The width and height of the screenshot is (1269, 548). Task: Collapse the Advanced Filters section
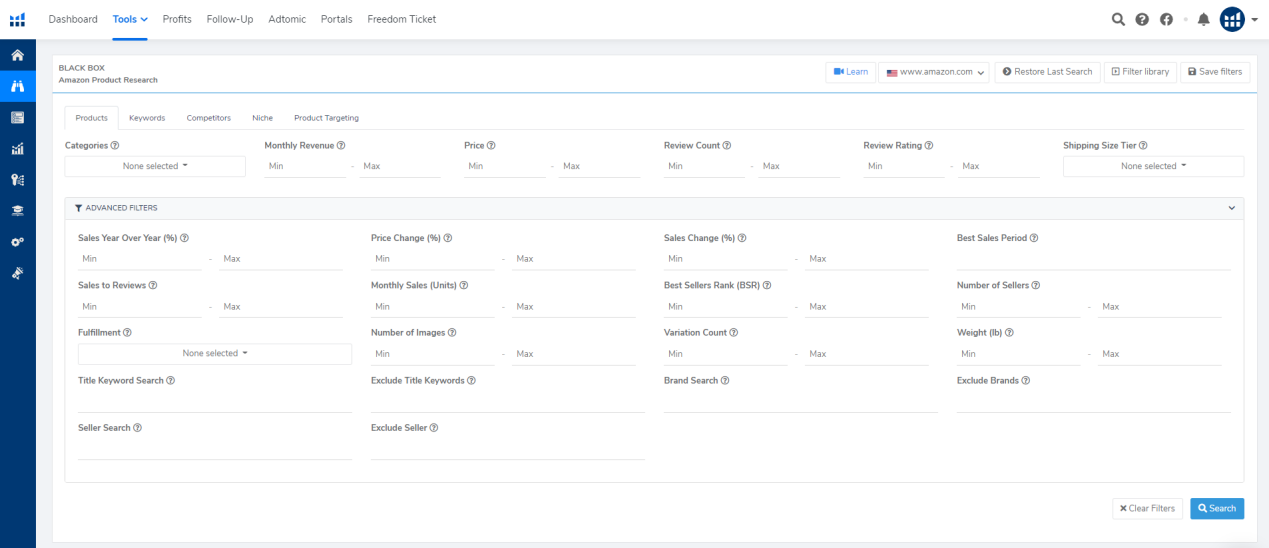[1231, 208]
